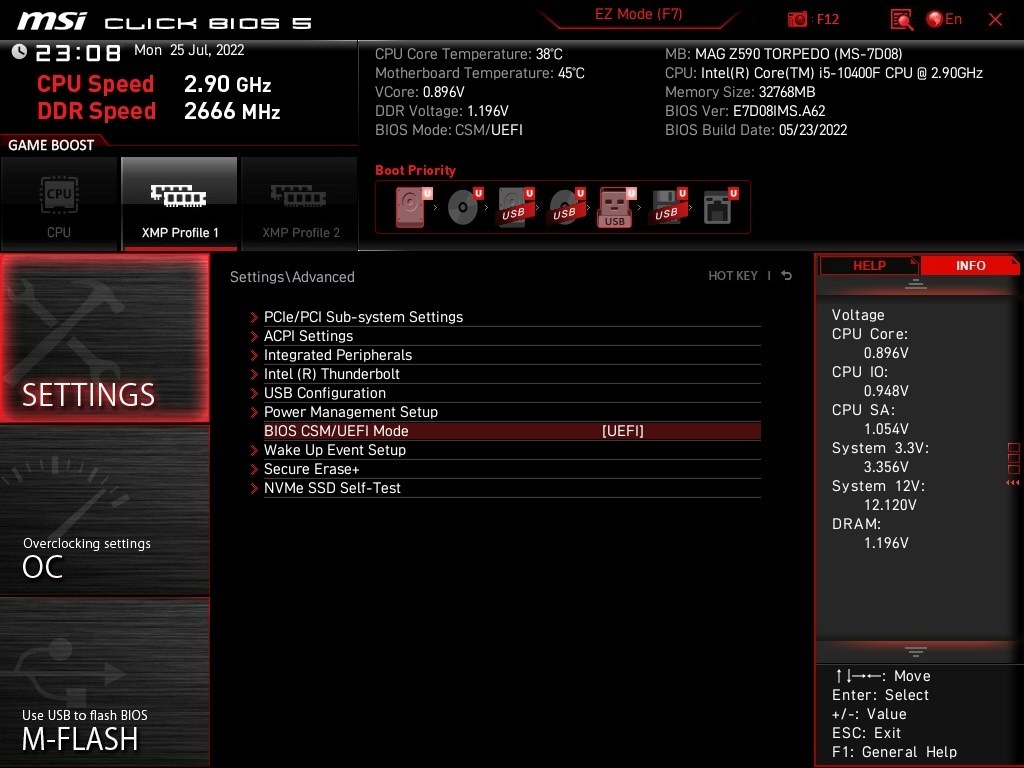Select the USB CD/DVD drive boot icon

(x=564, y=207)
